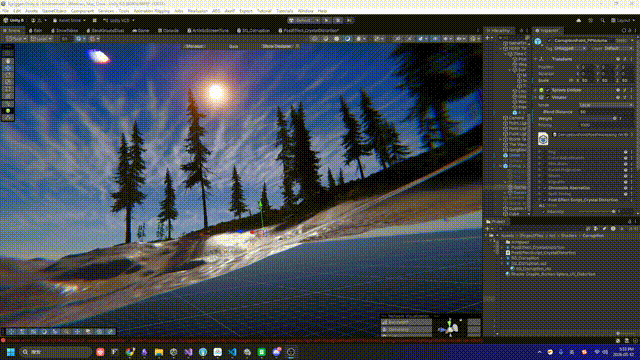Open the Component menu
The width and height of the screenshot is (640, 360).
[82, 11]
